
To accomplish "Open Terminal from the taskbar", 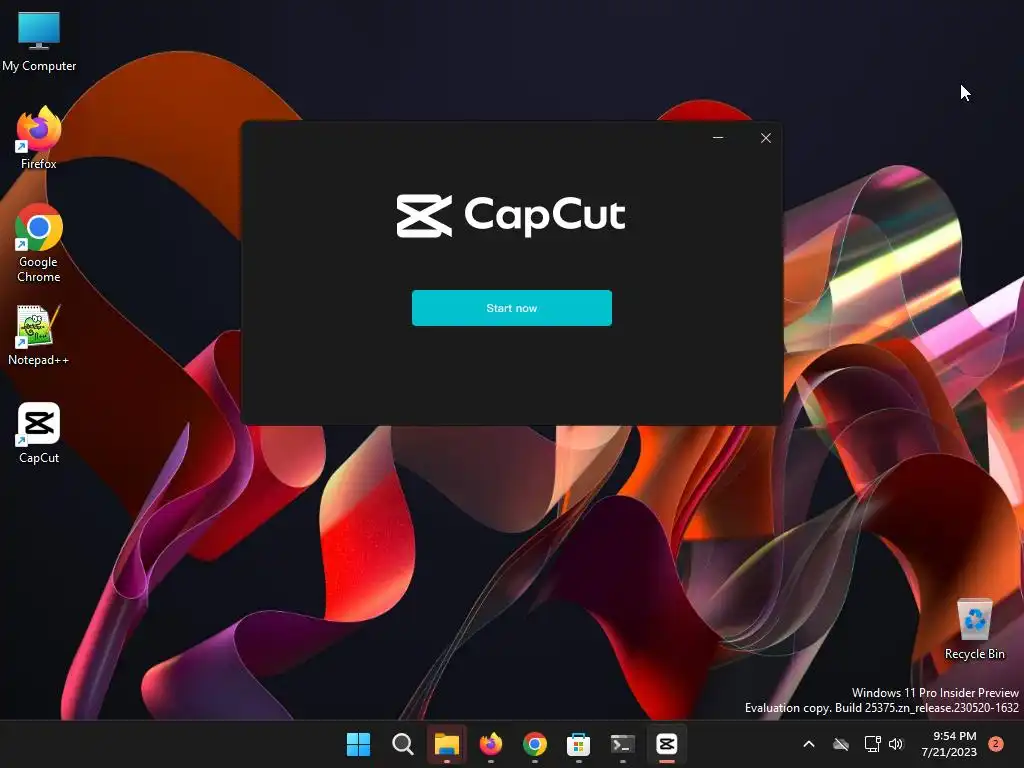I will click(622, 744).
